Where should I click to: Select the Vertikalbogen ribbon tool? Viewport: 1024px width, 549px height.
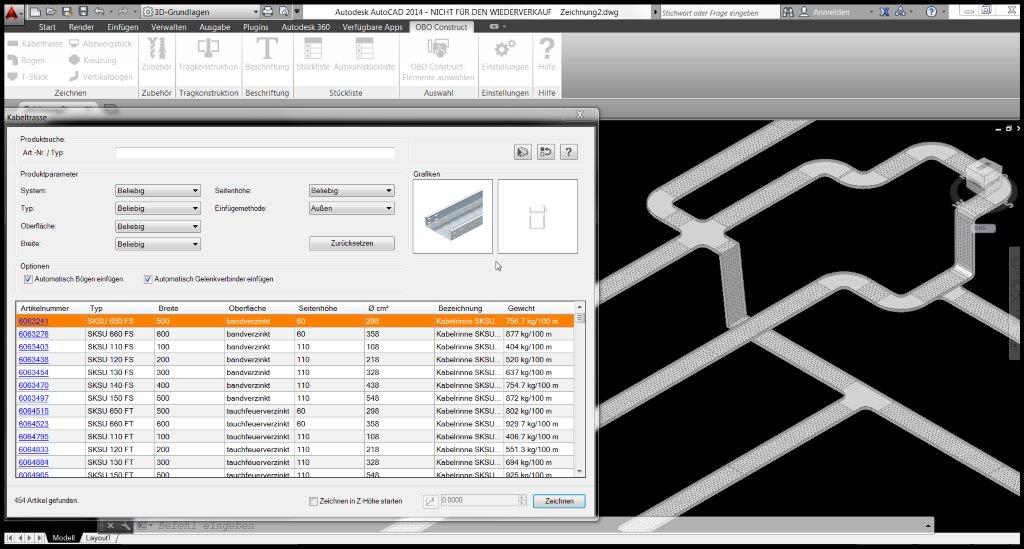[101, 77]
